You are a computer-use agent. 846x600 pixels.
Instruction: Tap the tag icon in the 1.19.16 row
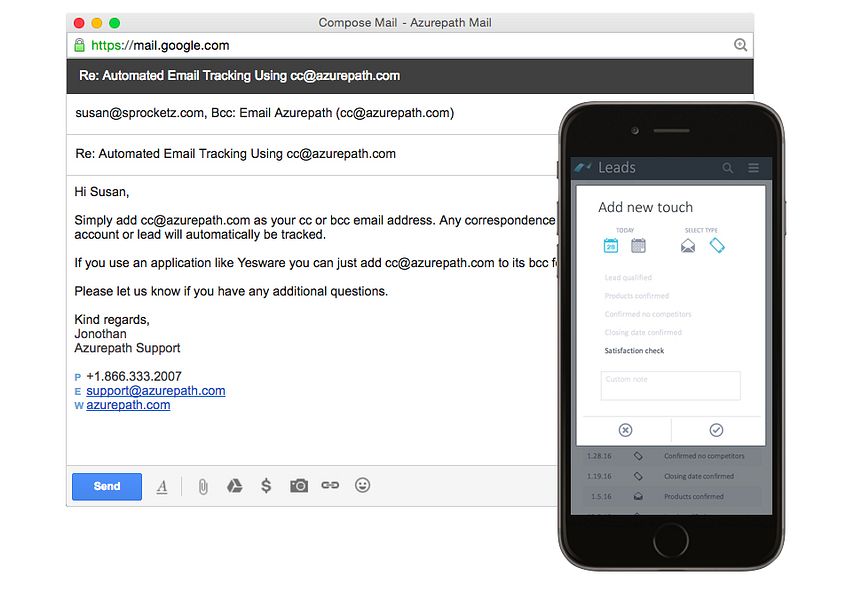[x=638, y=476]
